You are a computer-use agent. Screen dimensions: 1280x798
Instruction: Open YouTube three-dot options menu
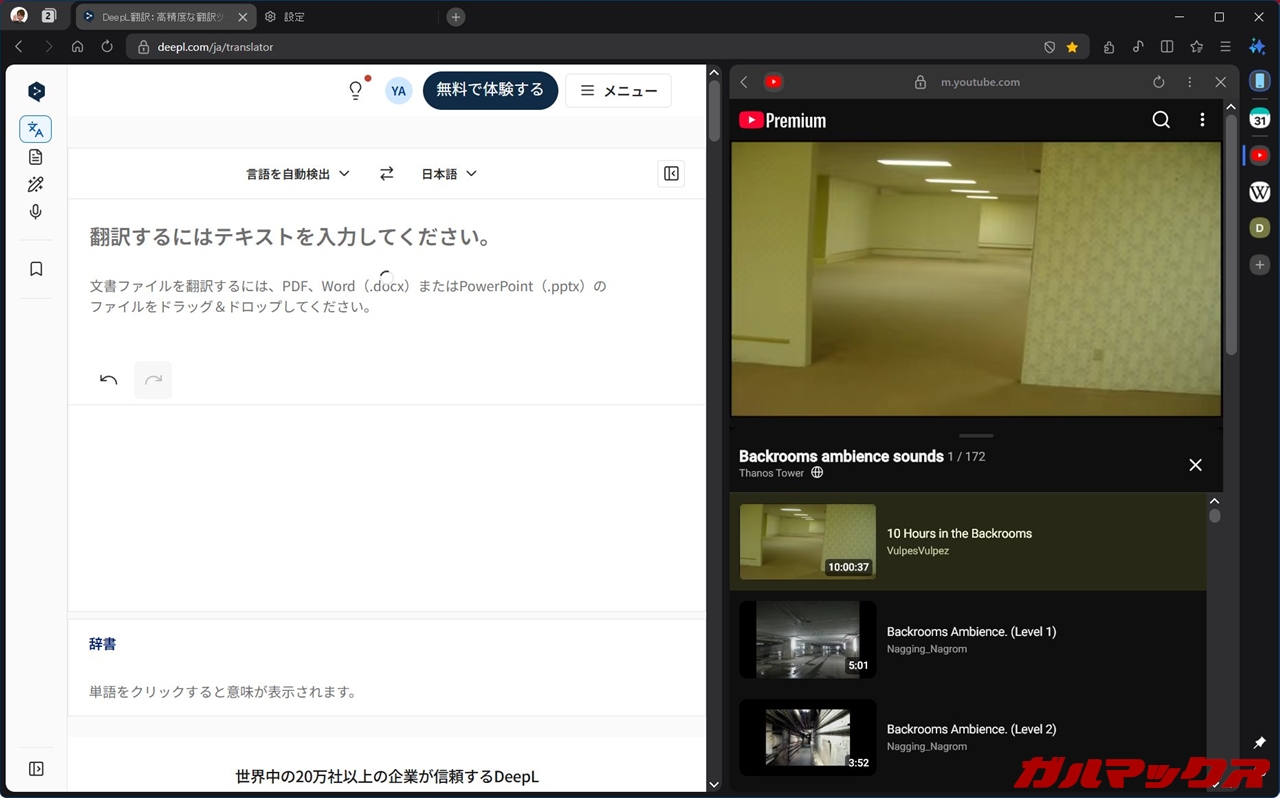coord(1202,120)
